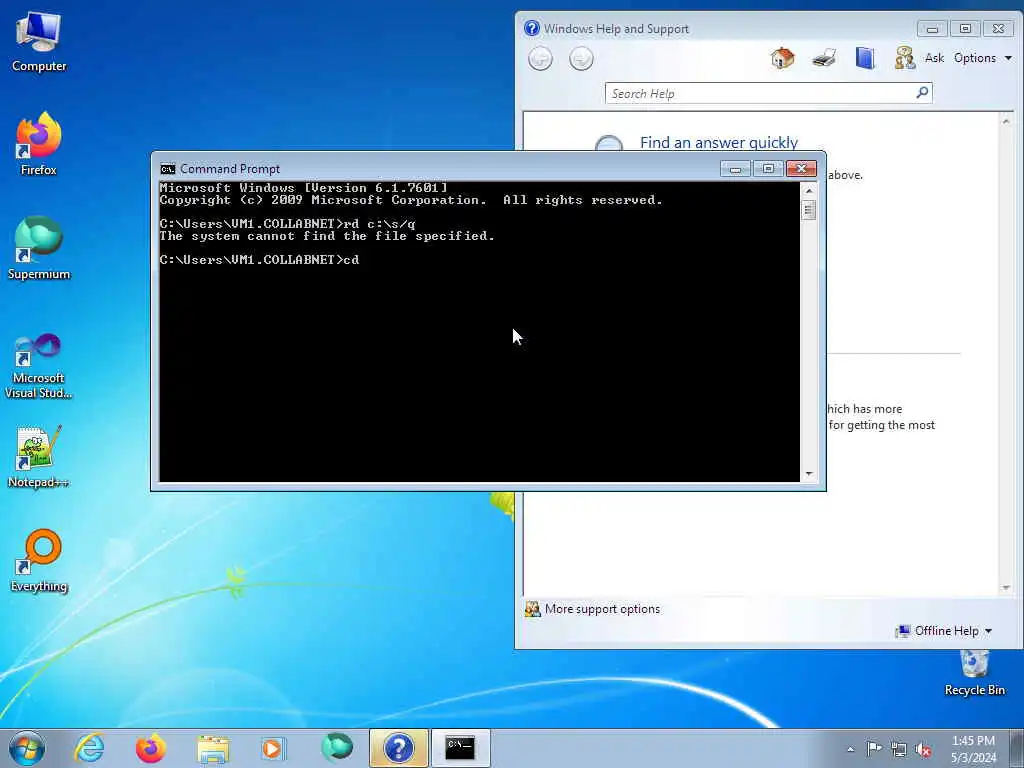Open Browse Help book icon
This screenshot has height=768, width=1024.
(865, 58)
